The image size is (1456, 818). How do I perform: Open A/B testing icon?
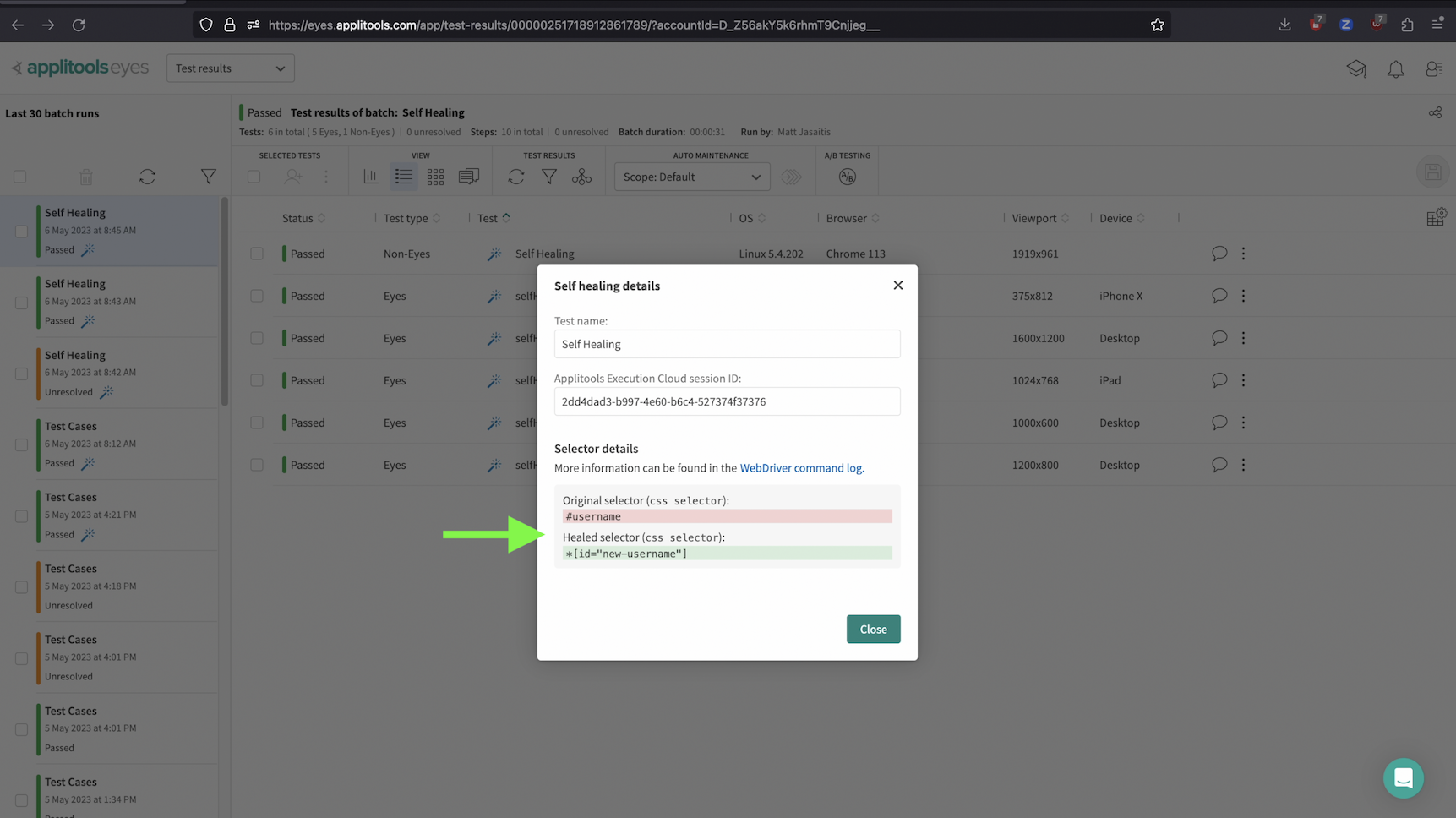tap(847, 177)
